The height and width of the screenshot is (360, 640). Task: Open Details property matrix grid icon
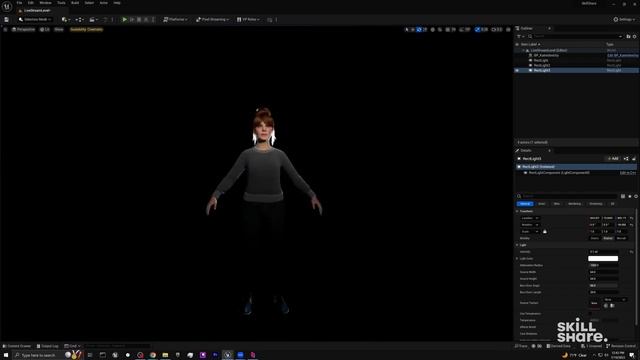(x=623, y=196)
